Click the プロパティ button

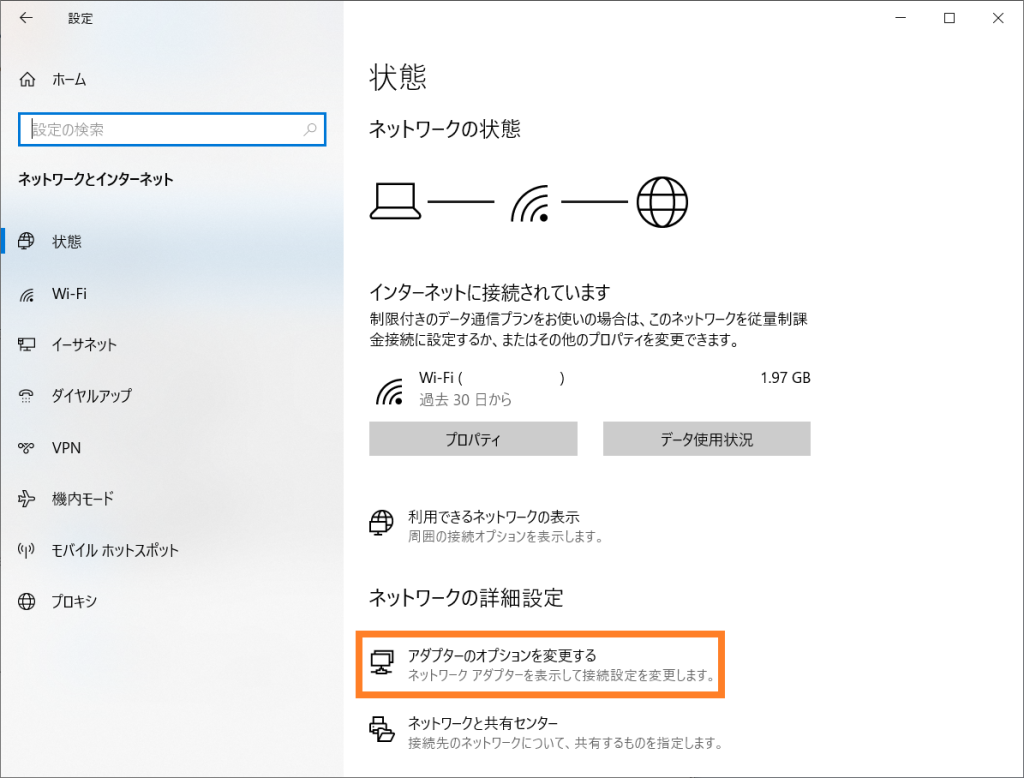[x=473, y=438]
